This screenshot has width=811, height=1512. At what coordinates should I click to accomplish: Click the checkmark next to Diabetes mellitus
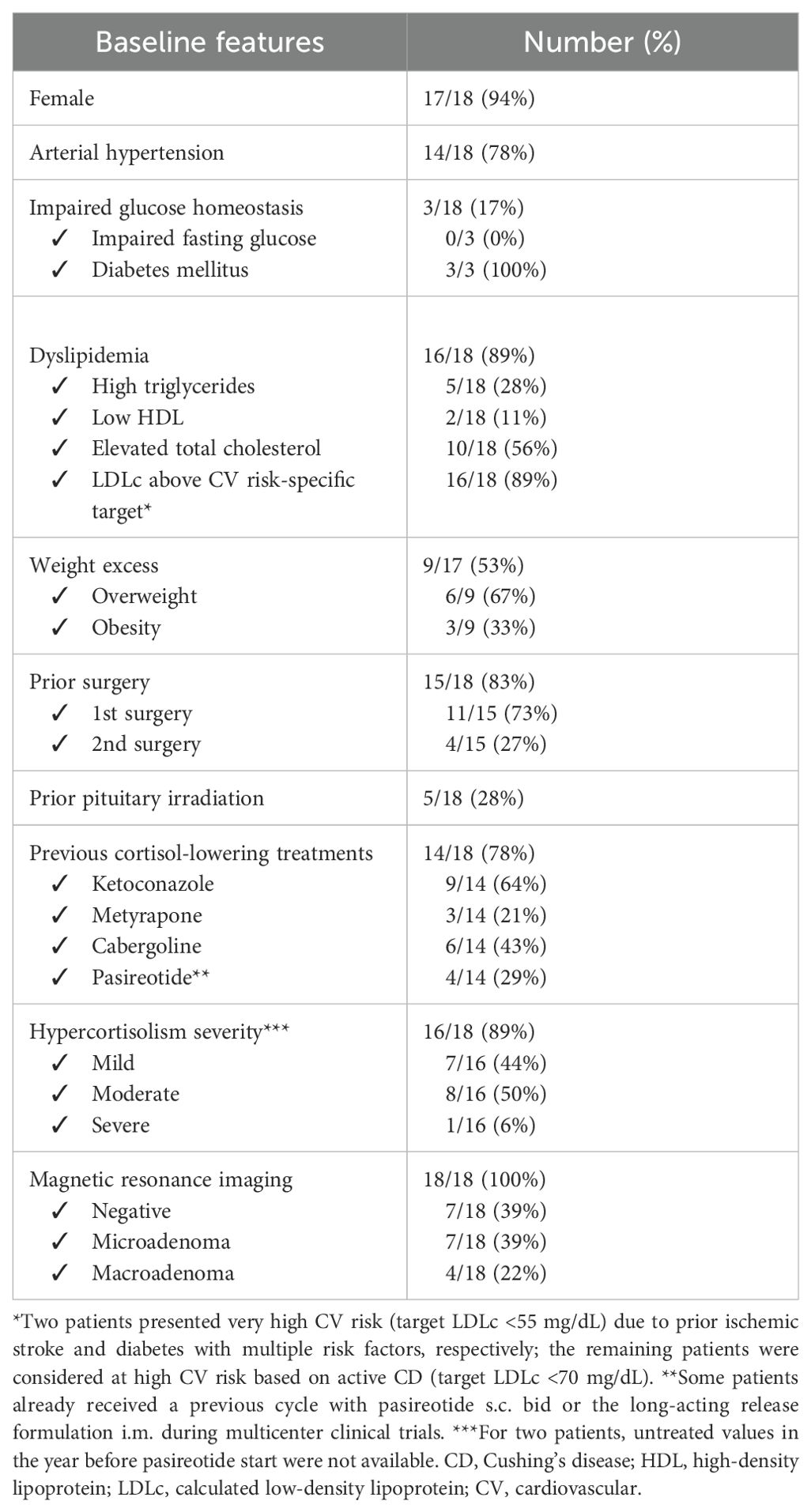(58, 270)
